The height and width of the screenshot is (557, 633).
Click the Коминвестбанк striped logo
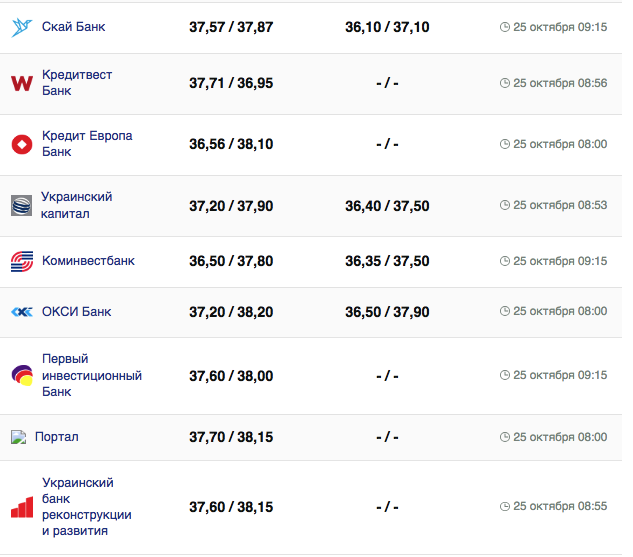(x=22, y=261)
